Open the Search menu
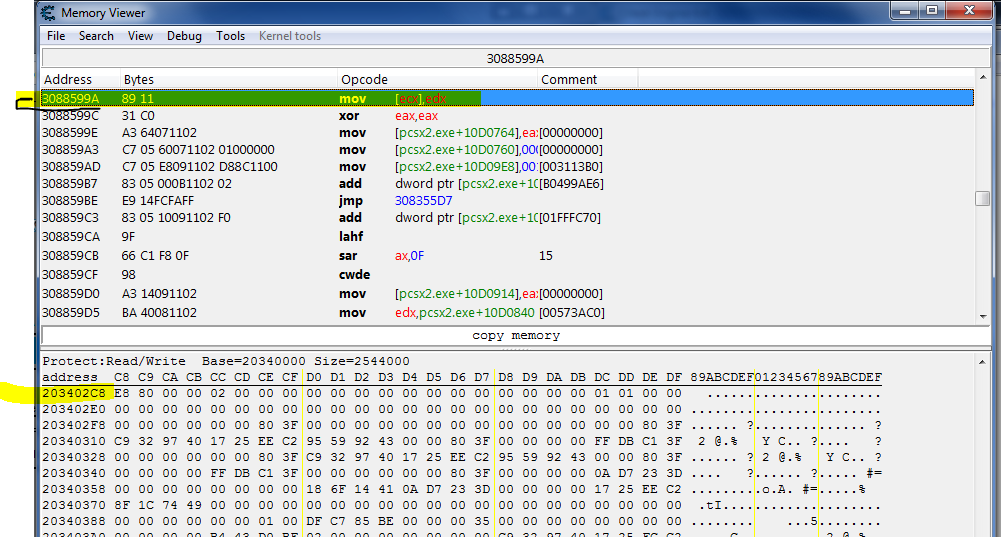1001x537 pixels. [96, 36]
